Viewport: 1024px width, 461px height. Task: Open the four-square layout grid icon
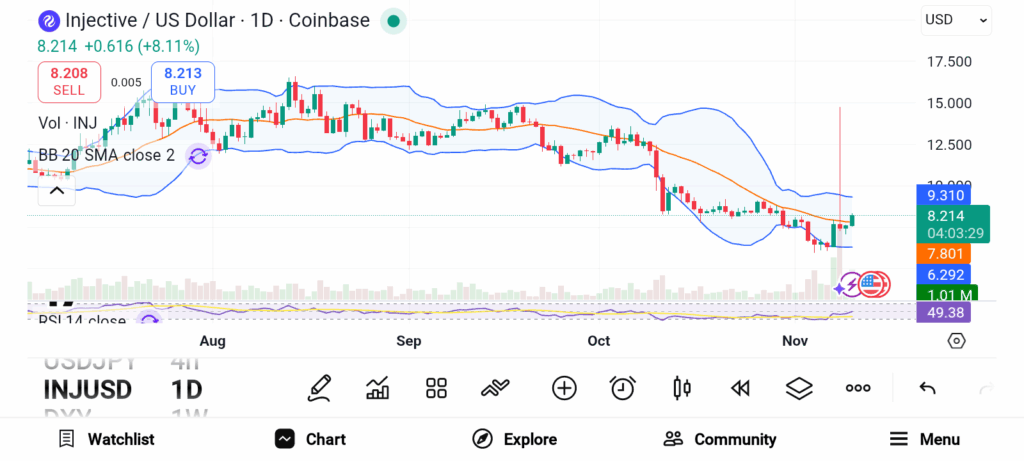(436, 388)
